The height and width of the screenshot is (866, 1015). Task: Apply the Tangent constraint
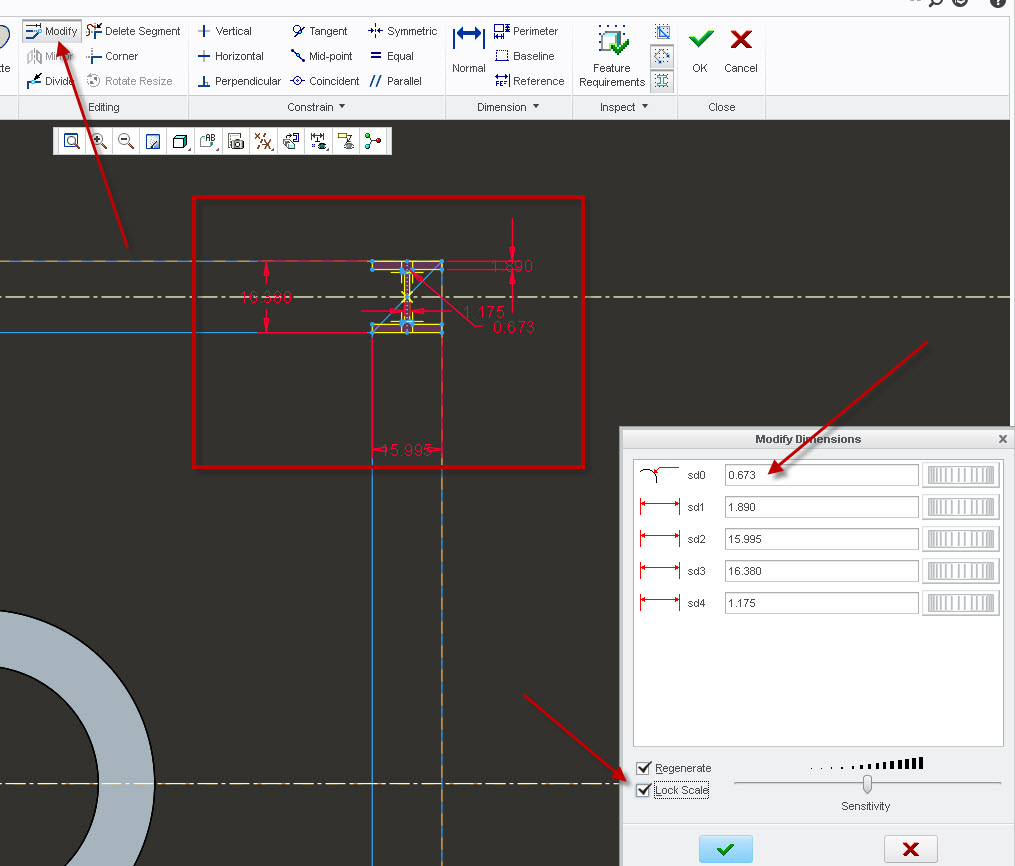(x=319, y=31)
